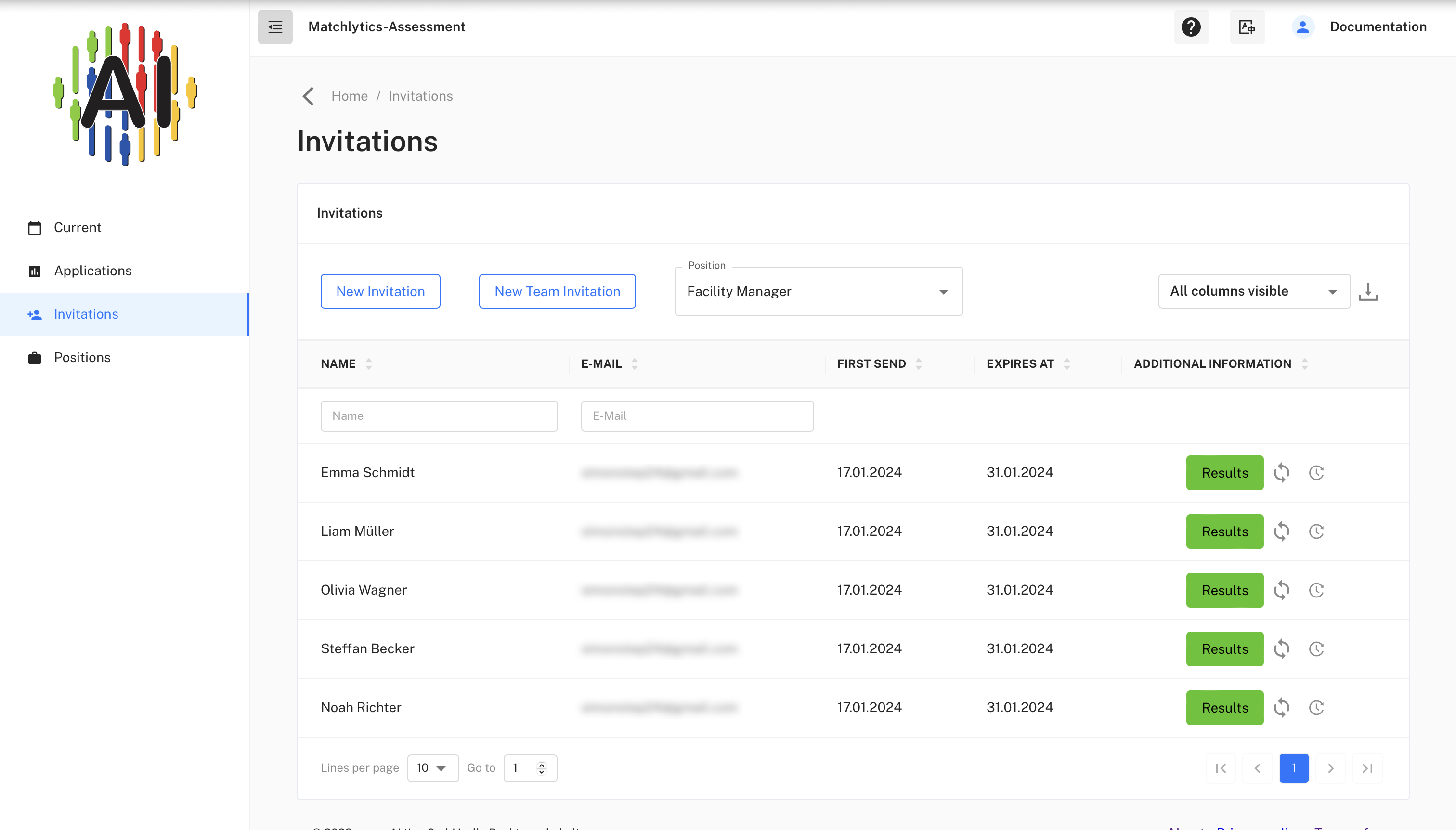This screenshot has height=830, width=1456.
Task: Click the clock icon in Steffan Becker's row
Action: tap(1316, 648)
